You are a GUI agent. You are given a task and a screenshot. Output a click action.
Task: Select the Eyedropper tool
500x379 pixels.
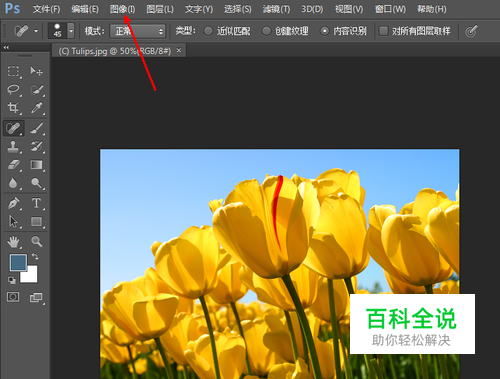click(37, 108)
